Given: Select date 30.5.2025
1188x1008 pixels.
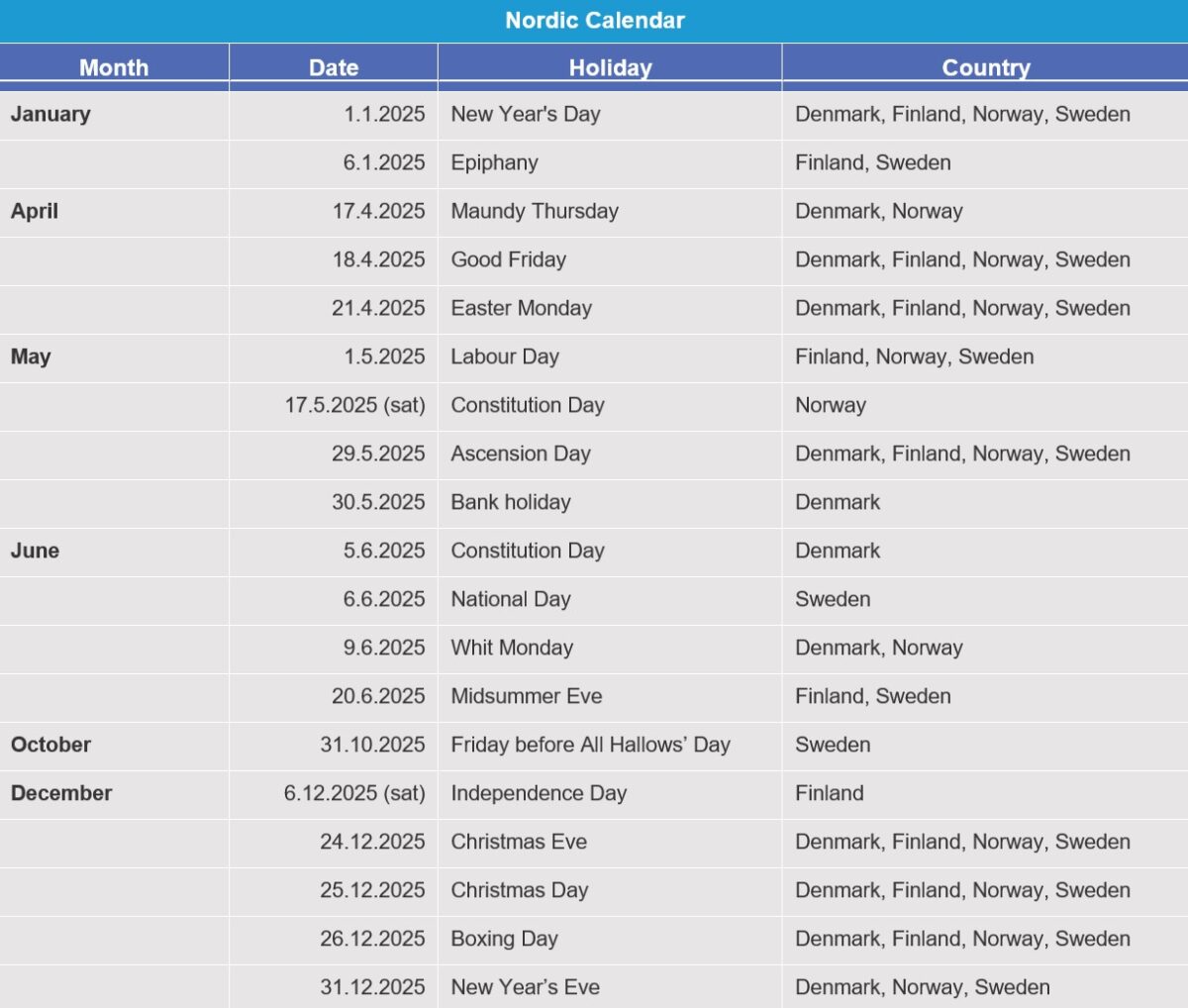Looking at the screenshot, I should (378, 502).
